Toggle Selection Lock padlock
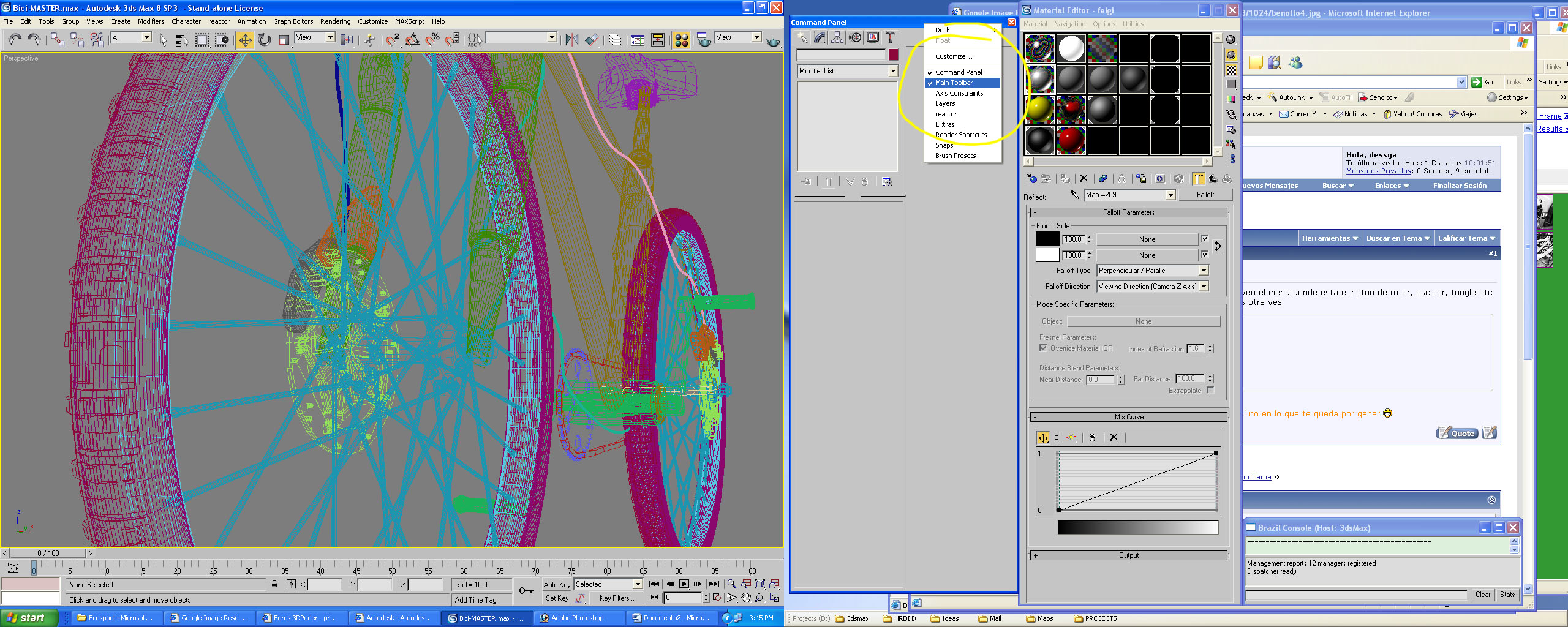 [x=274, y=584]
